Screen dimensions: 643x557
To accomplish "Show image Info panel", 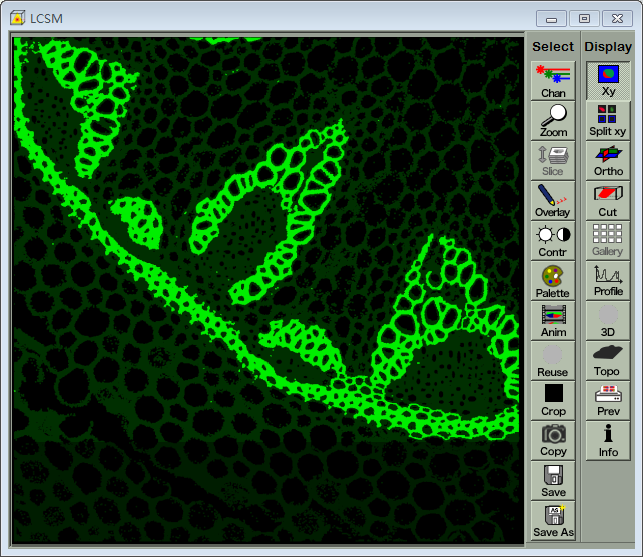I will (608, 441).
